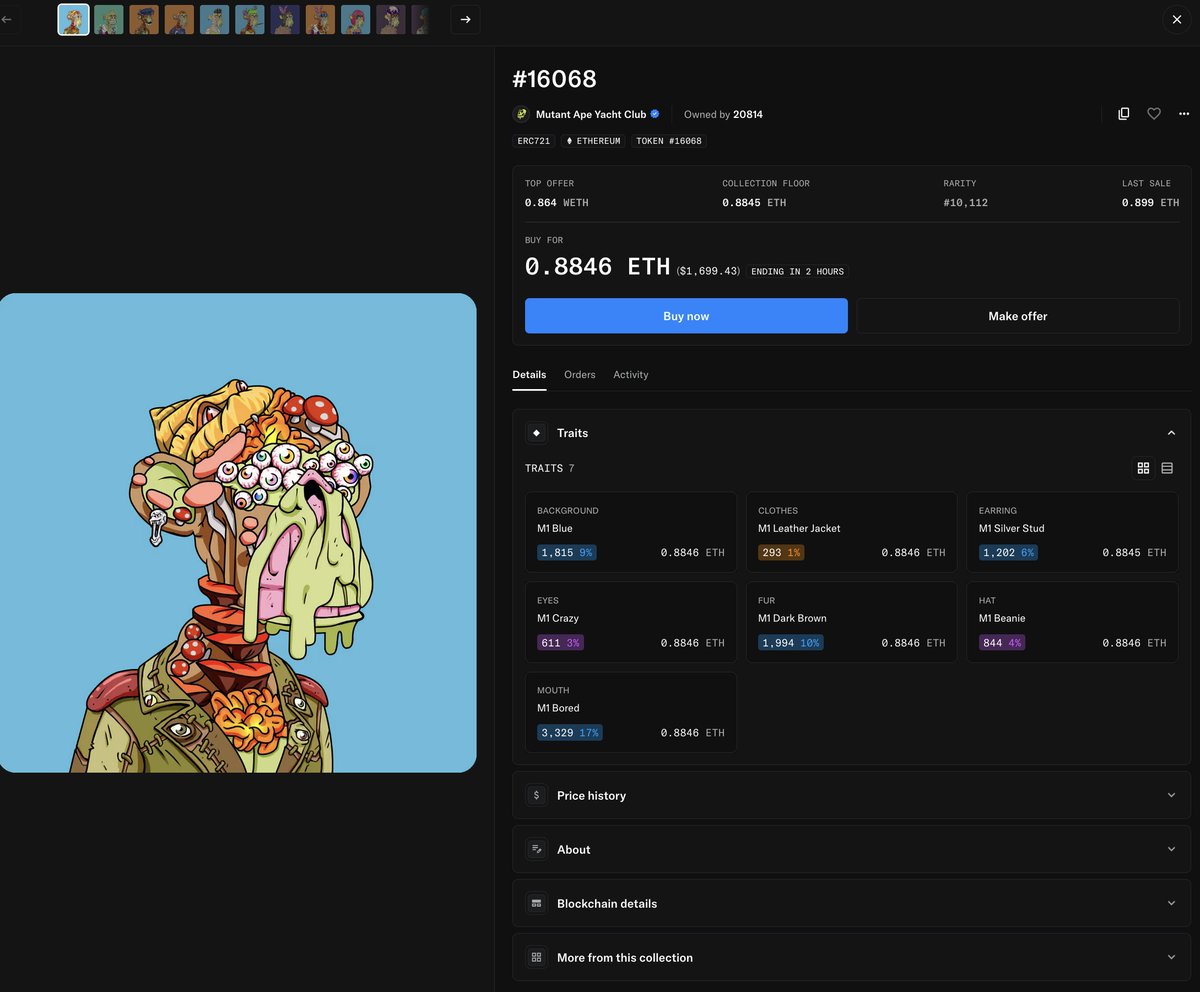
Task: Click the ERC721 tag
Action: coord(534,141)
